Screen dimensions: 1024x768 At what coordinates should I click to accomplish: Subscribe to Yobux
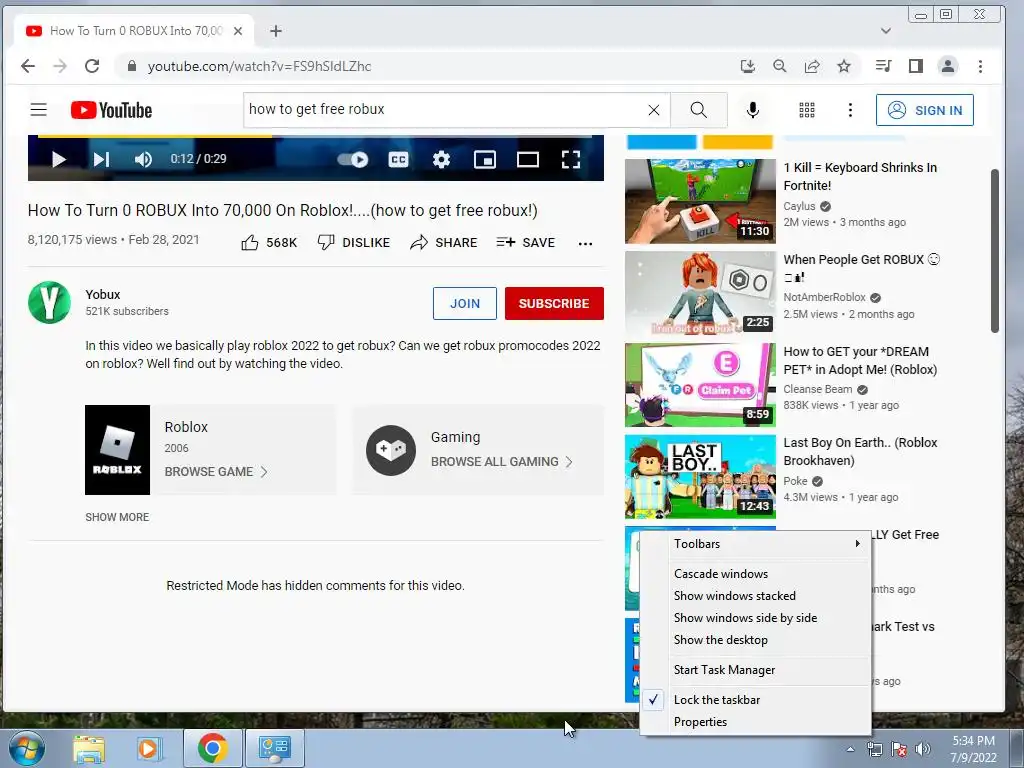[554, 304]
